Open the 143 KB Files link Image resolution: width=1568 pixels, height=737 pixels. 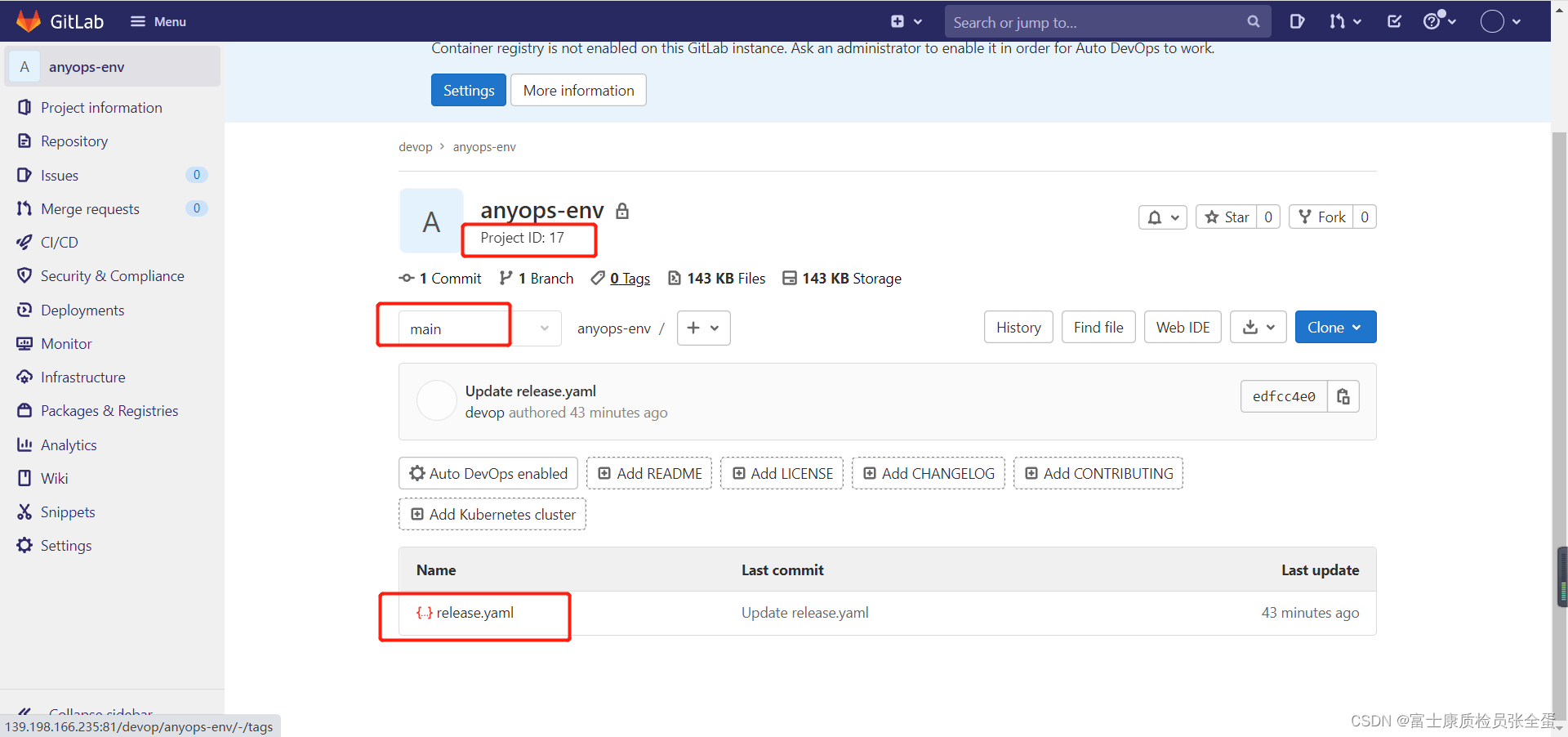click(x=717, y=279)
